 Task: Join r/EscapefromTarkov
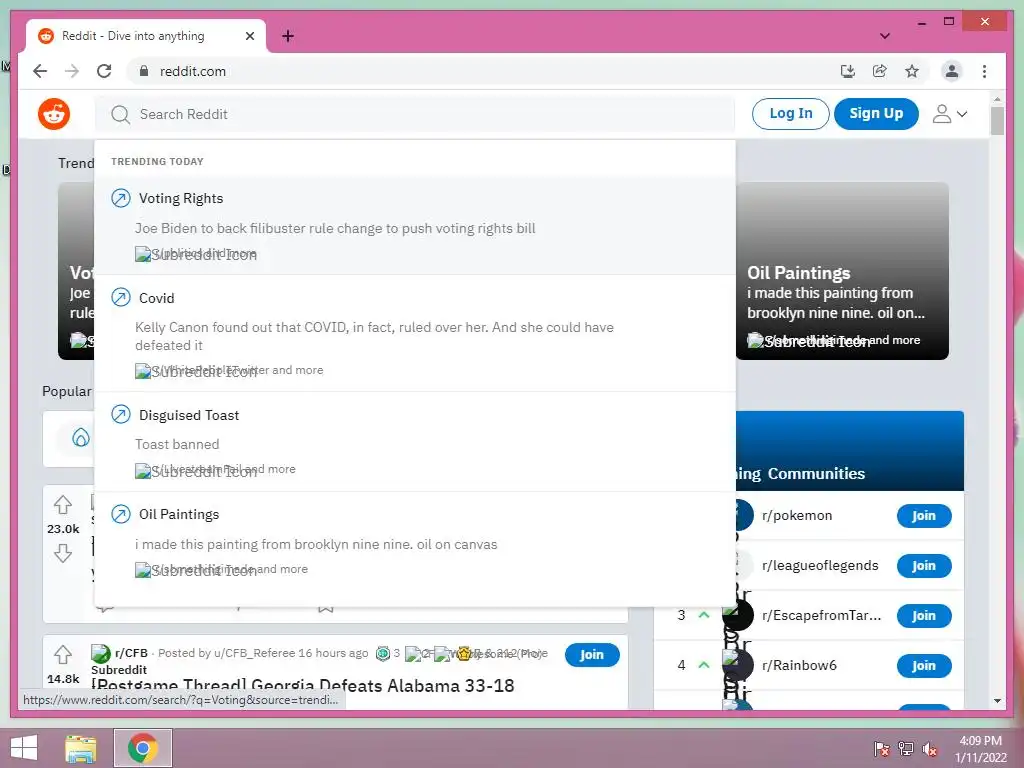coord(923,616)
